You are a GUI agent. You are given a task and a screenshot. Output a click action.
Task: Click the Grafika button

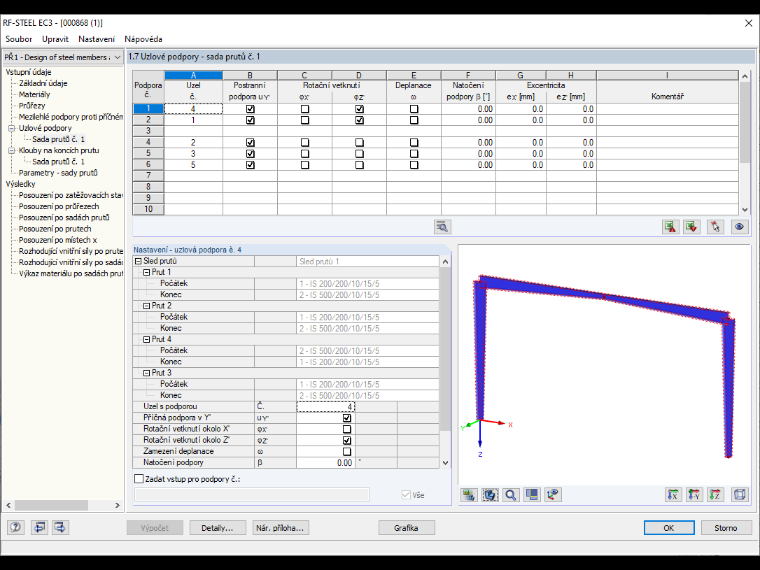coord(406,528)
